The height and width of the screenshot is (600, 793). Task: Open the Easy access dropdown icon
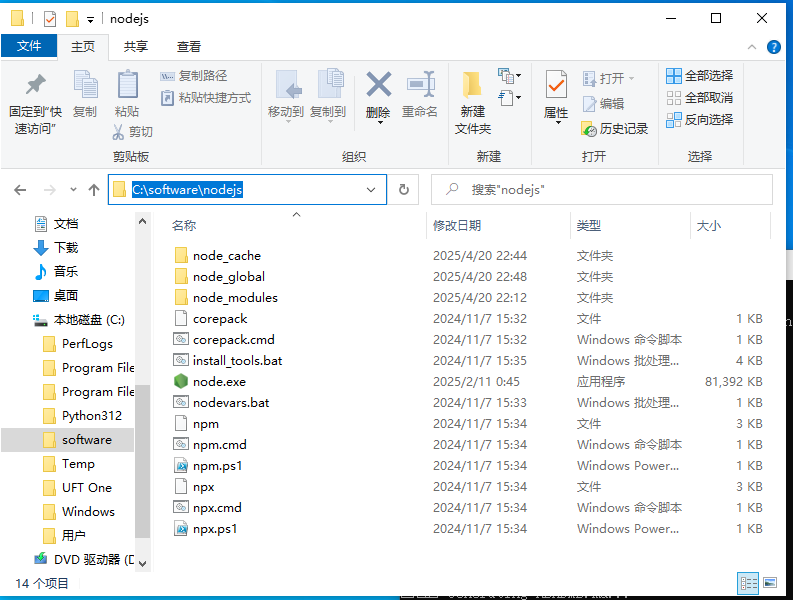coord(509,98)
